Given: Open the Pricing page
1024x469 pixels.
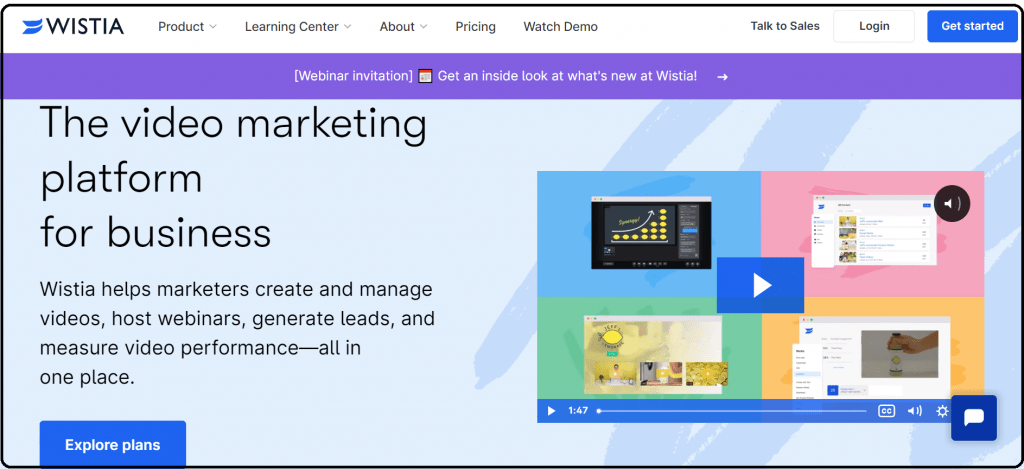Looking at the screenshot, I should [475, 27].
